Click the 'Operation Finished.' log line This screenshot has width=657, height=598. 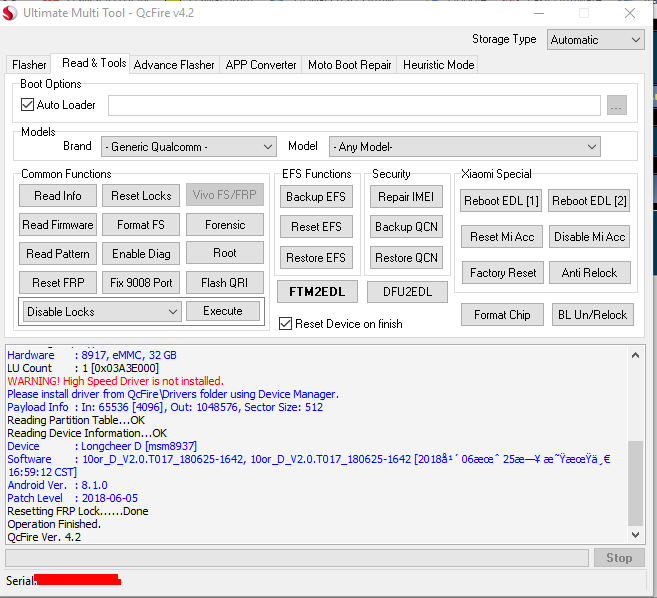(x=54, y=524)
